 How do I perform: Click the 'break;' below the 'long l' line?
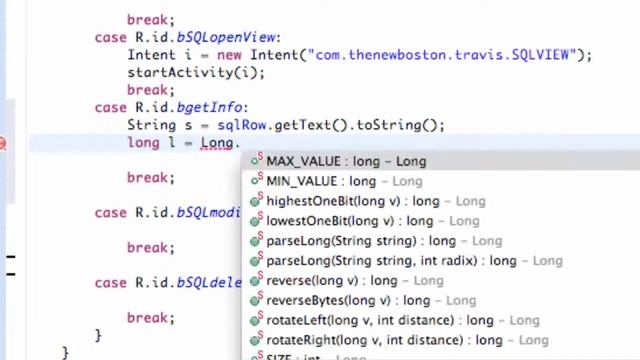(x=151, y=178)
